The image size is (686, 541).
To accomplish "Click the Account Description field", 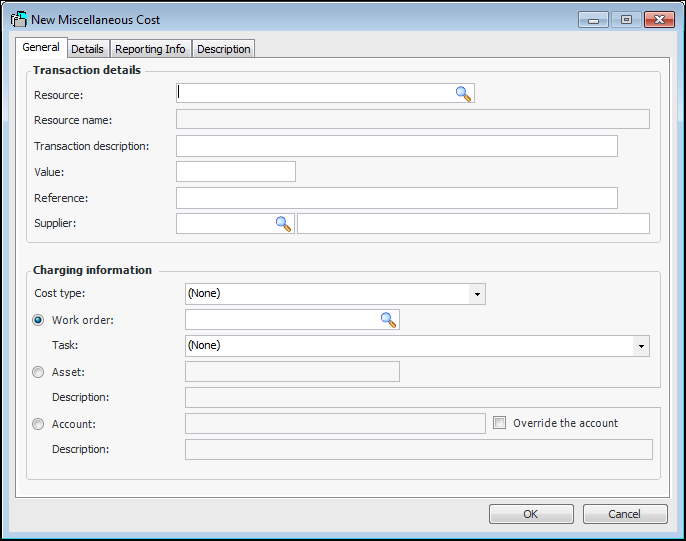I will click(419, 450).
